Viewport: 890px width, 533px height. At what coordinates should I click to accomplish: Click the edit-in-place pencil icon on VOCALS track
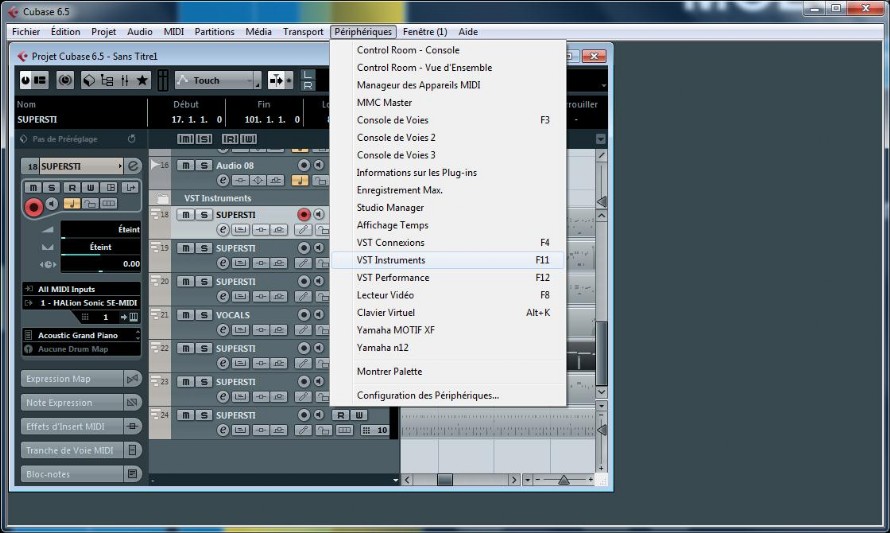click(304, 330)
